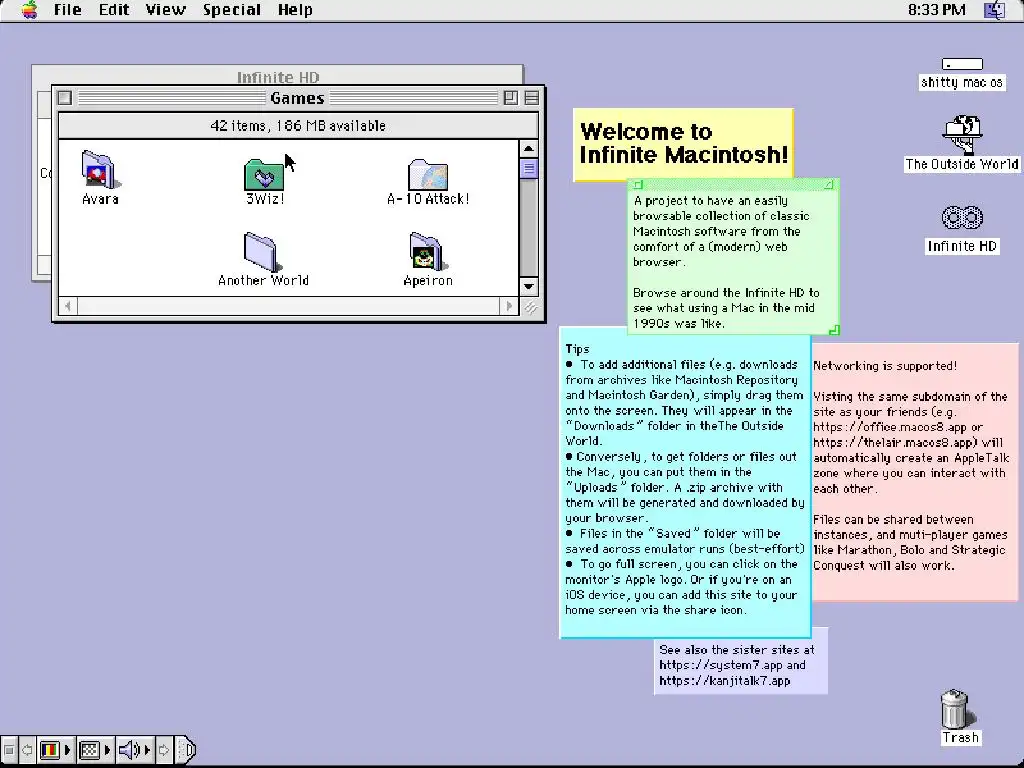
Task: Click the Games vertical scrollbar thumb
Action: tap(529, 168)
